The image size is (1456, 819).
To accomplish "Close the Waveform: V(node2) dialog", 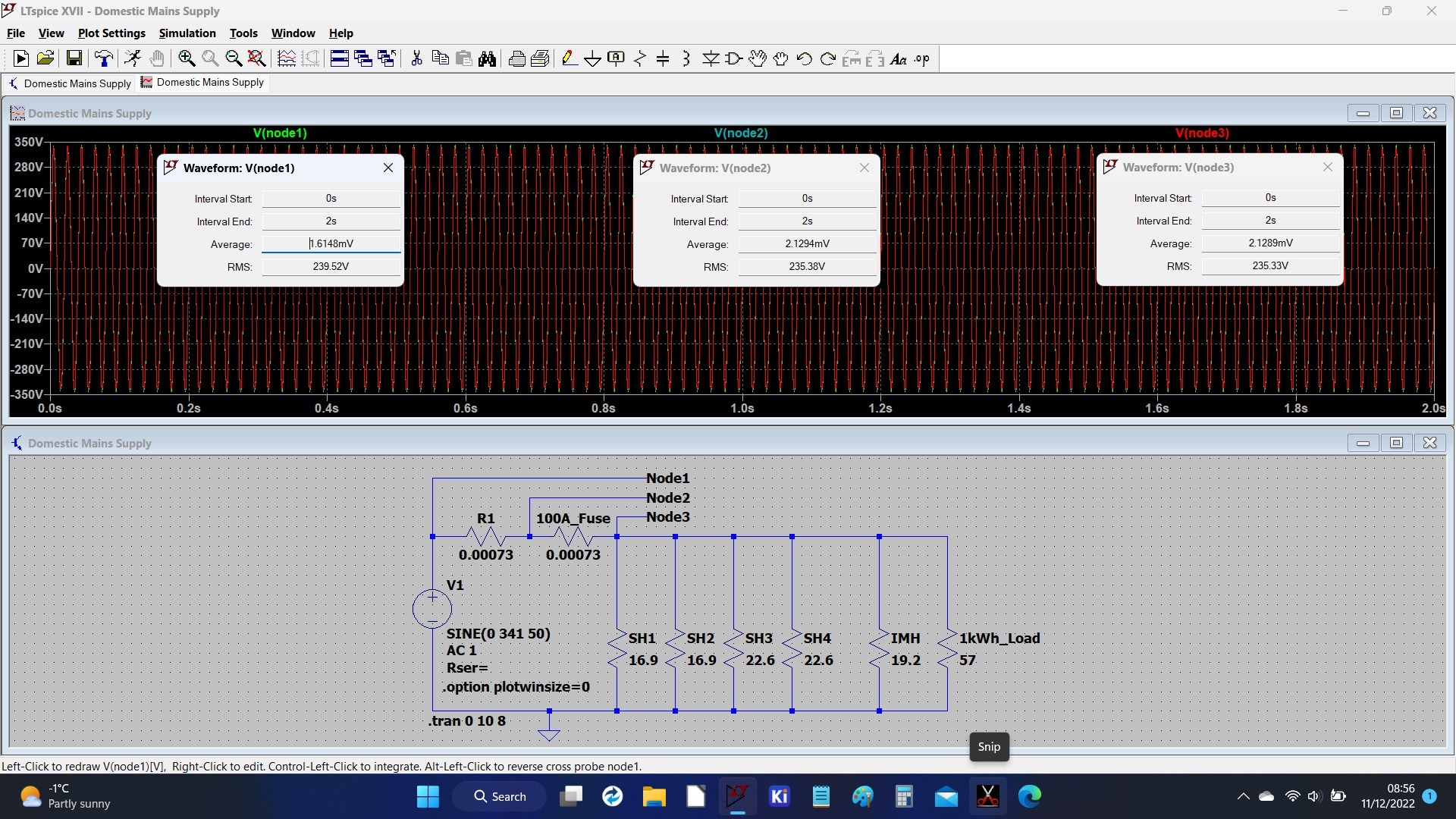I will click(864, 168).
